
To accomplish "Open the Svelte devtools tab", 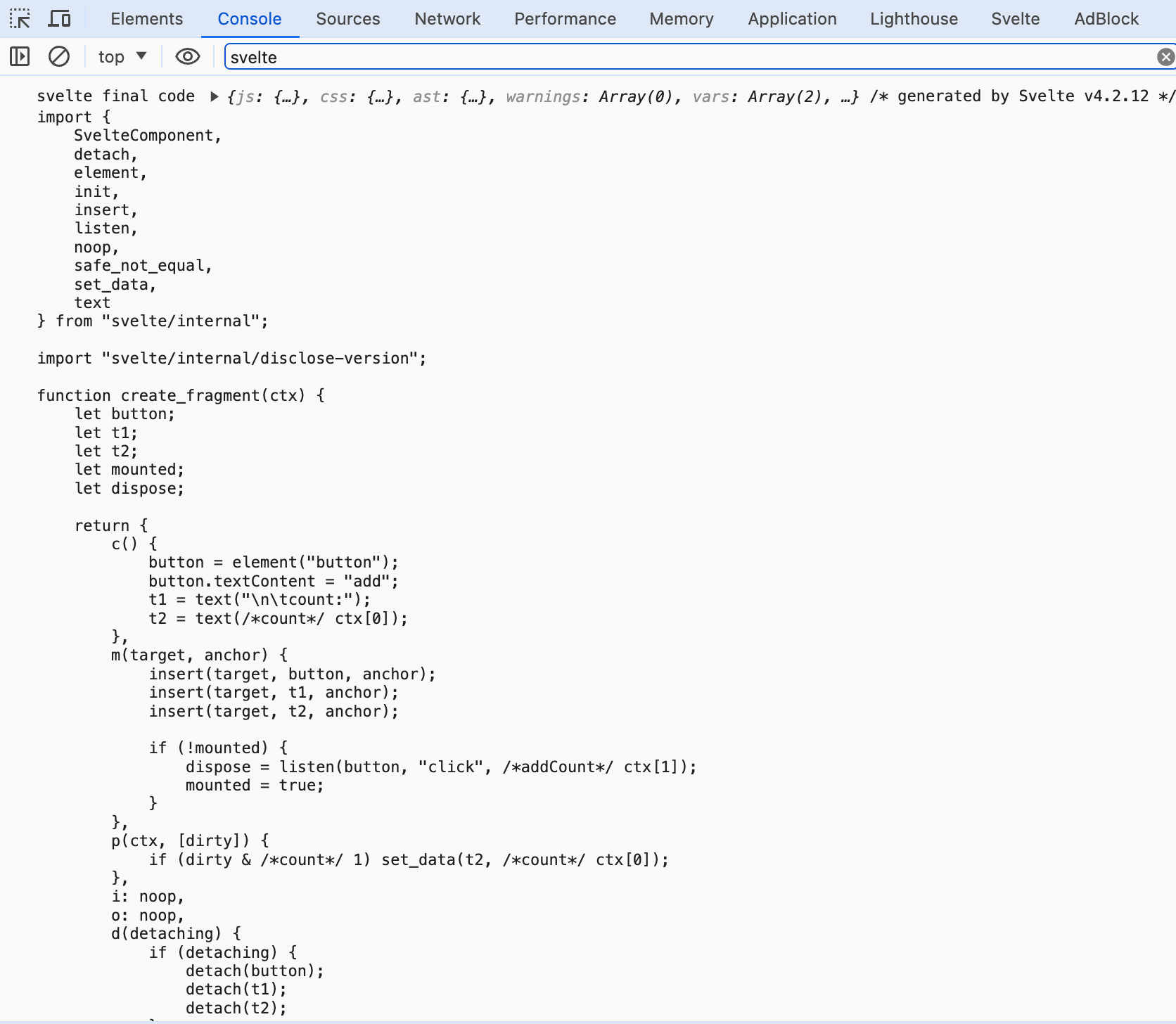I will pyautogui.click(x=1015, y=19).
